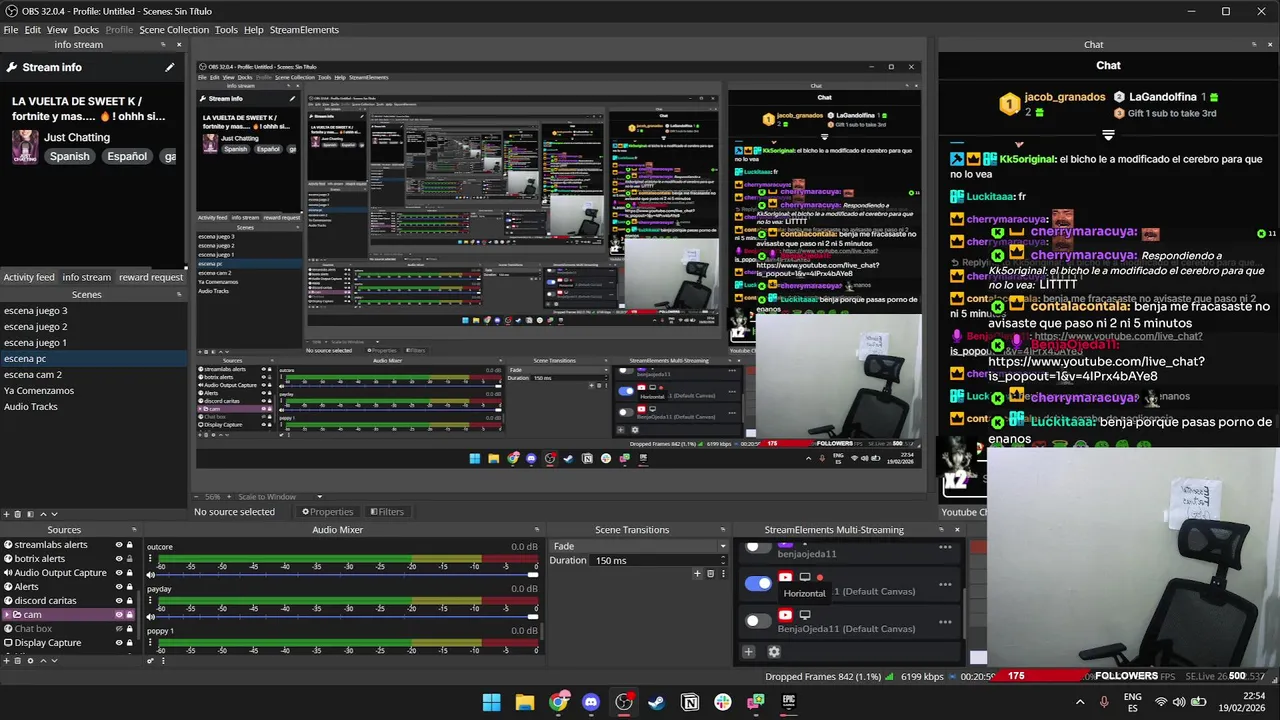Open the File menu
Screen dimensions: 1280x720
(x=11, y=30)
